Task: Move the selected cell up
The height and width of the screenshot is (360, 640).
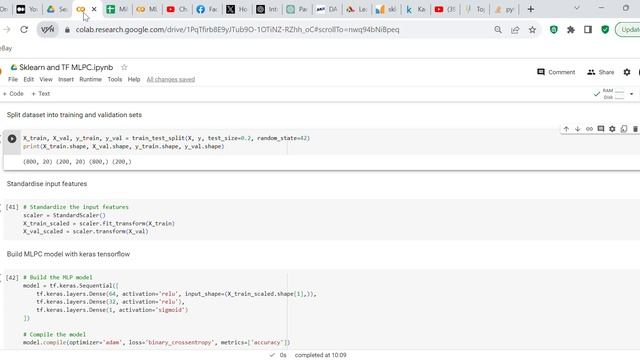Action: coord(566,129)
